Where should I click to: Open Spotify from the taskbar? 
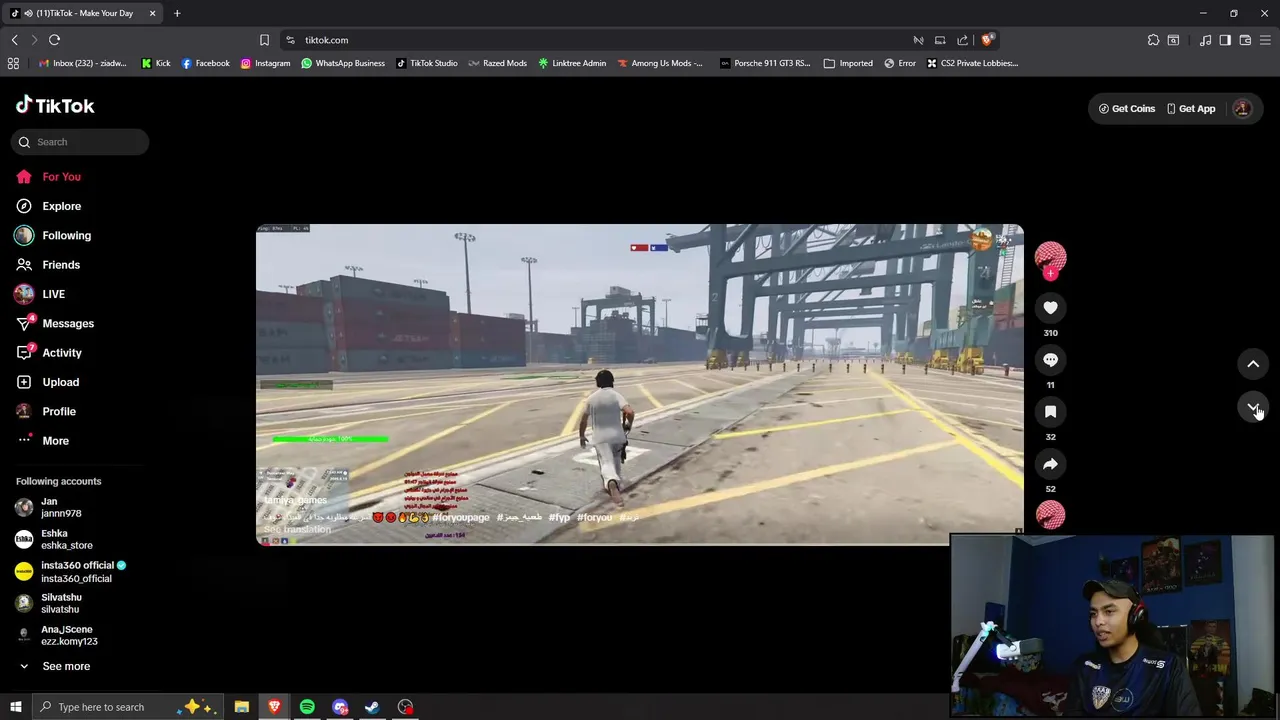307,707
